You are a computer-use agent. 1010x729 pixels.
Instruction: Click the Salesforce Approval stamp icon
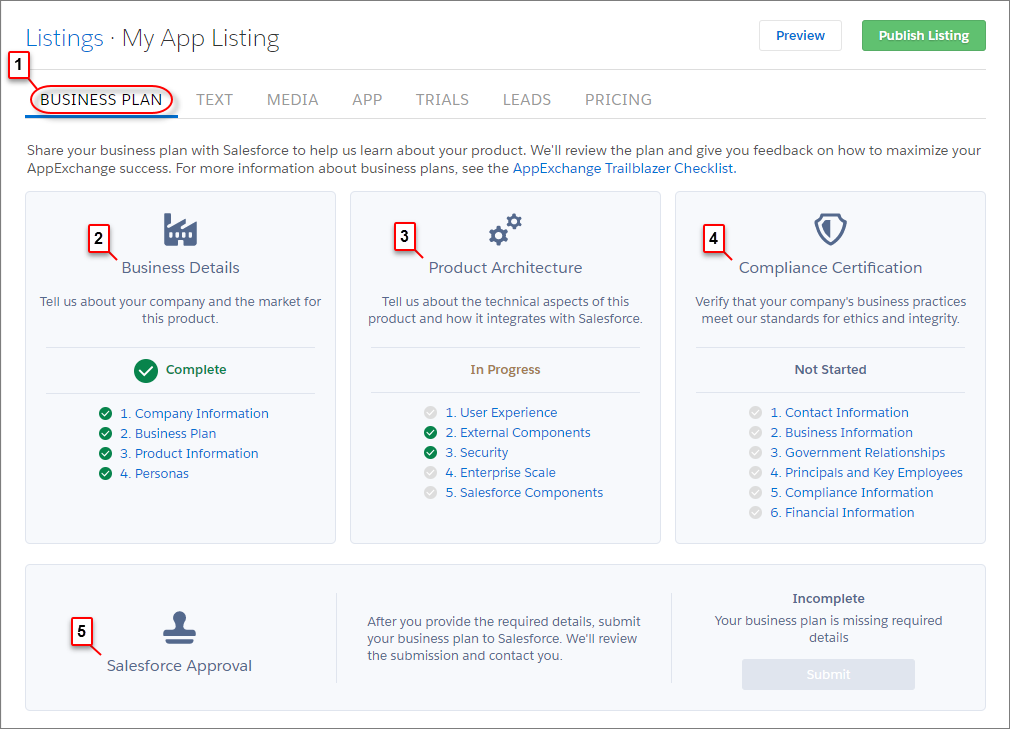point(179,628)
